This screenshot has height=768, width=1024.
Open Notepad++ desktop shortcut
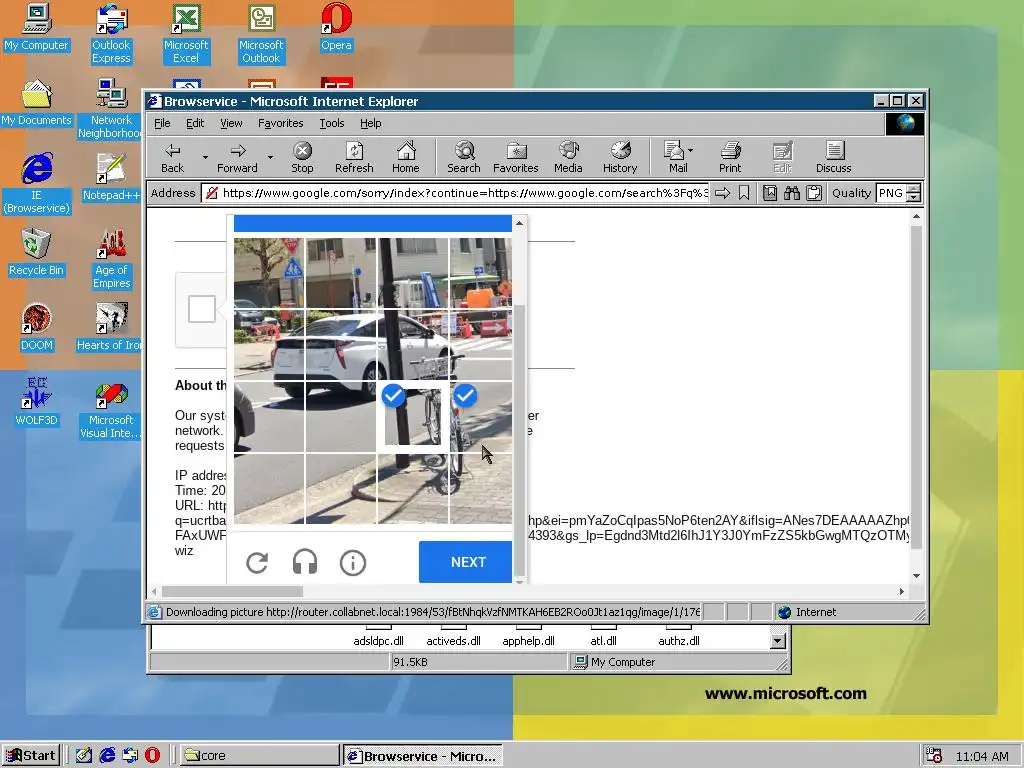111,177
